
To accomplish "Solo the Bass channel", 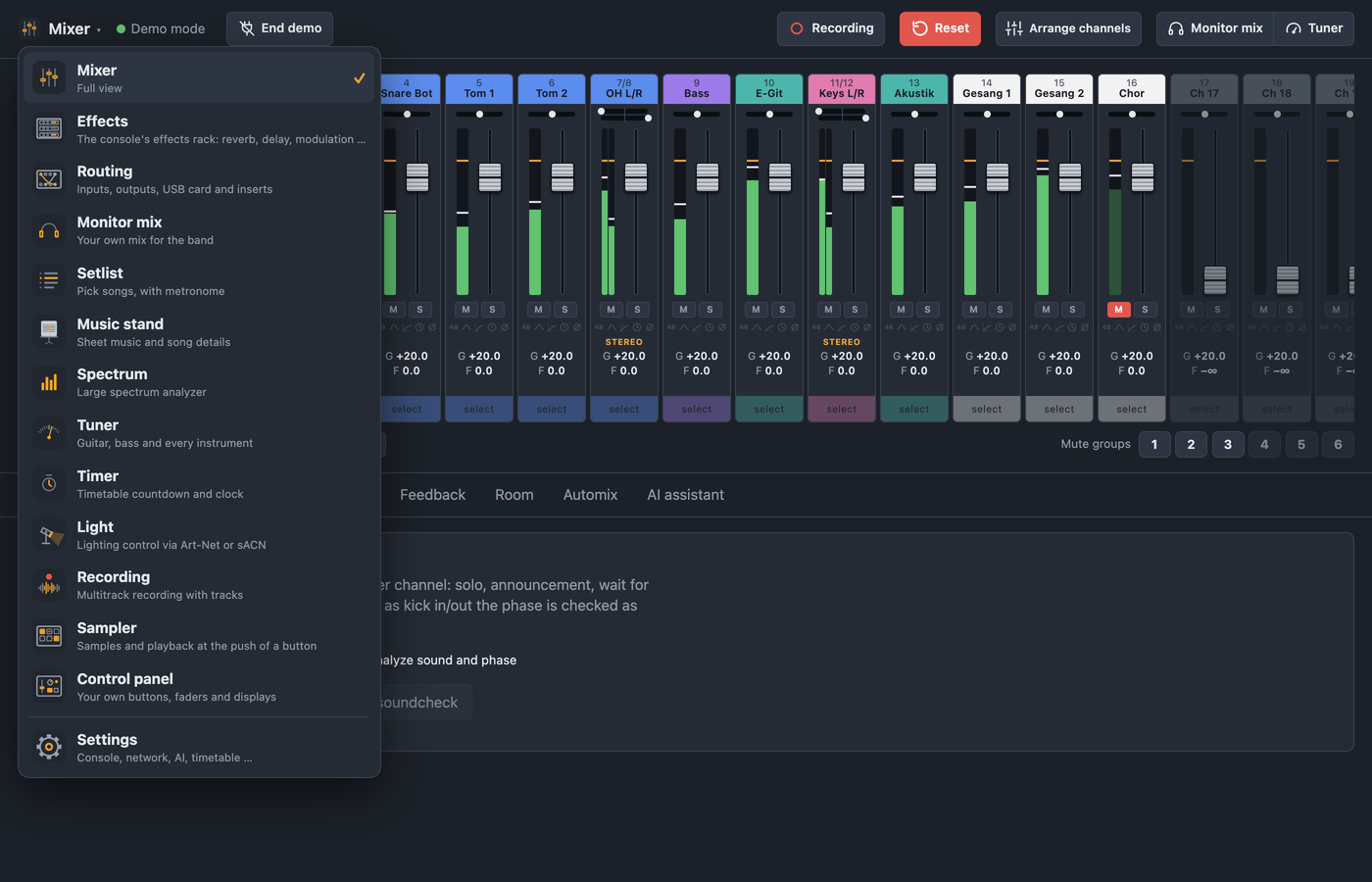I will pos(710,310).
